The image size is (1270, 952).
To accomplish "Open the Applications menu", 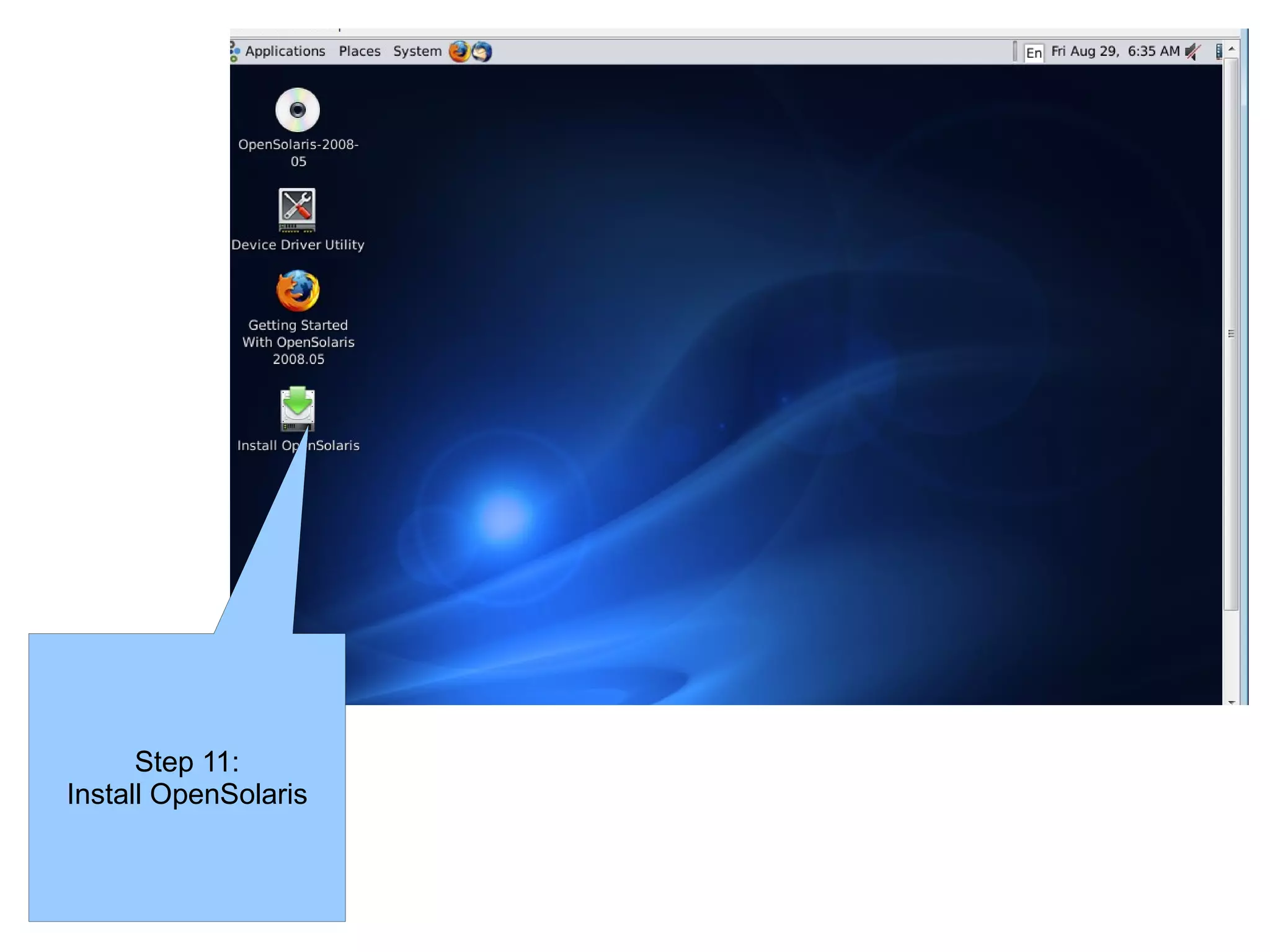I will tap(285, 51).
